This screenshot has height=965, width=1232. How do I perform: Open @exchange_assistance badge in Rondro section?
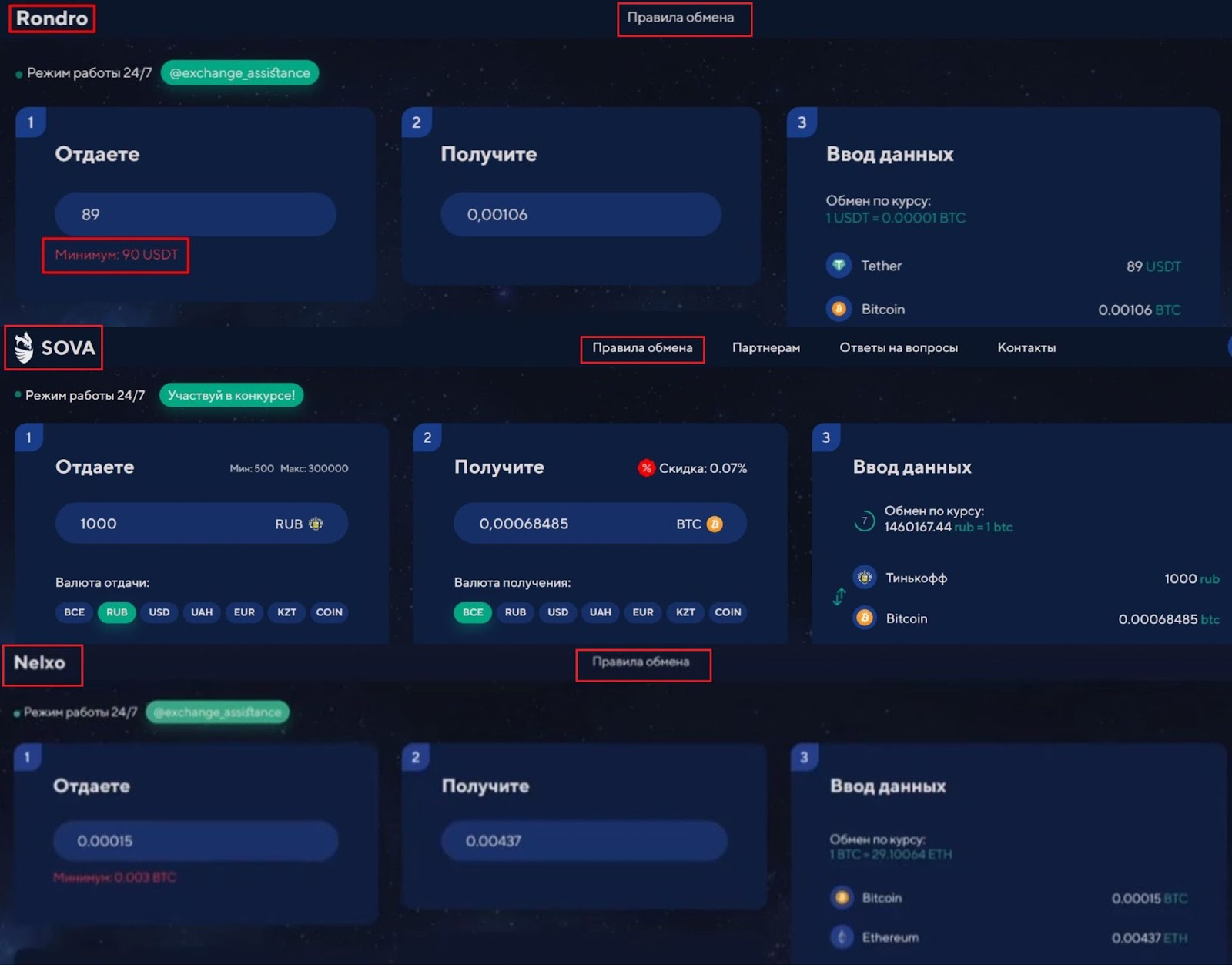click(239, 73)
